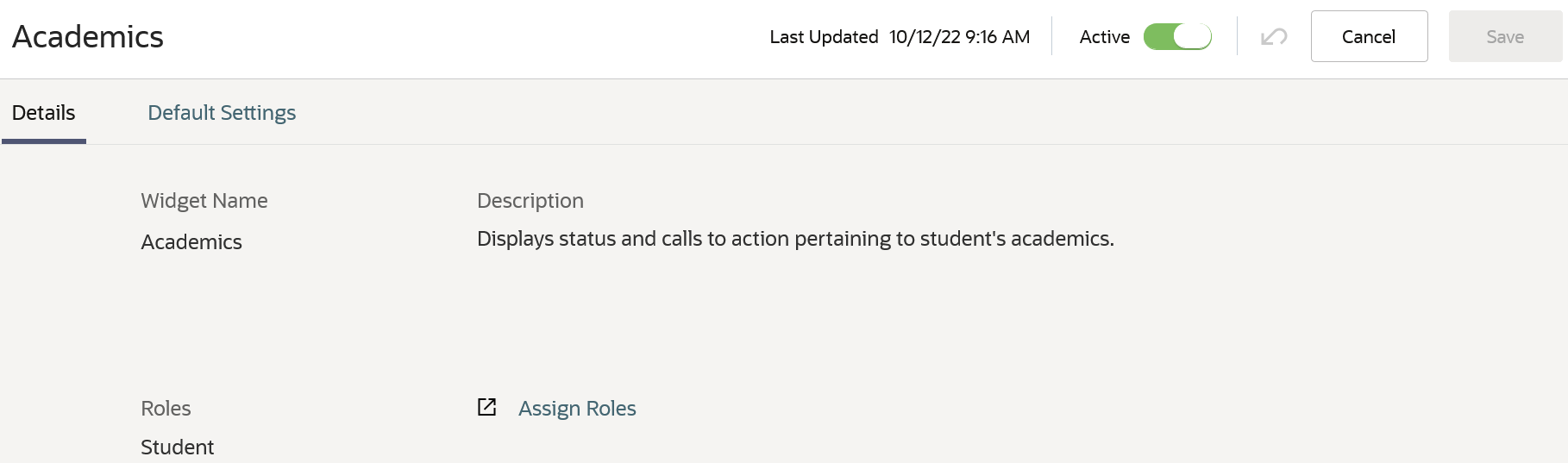This screenshot has width=1568, height=463.
Task: Click the green track of the Active switch
Action: tap(1158, 37)
